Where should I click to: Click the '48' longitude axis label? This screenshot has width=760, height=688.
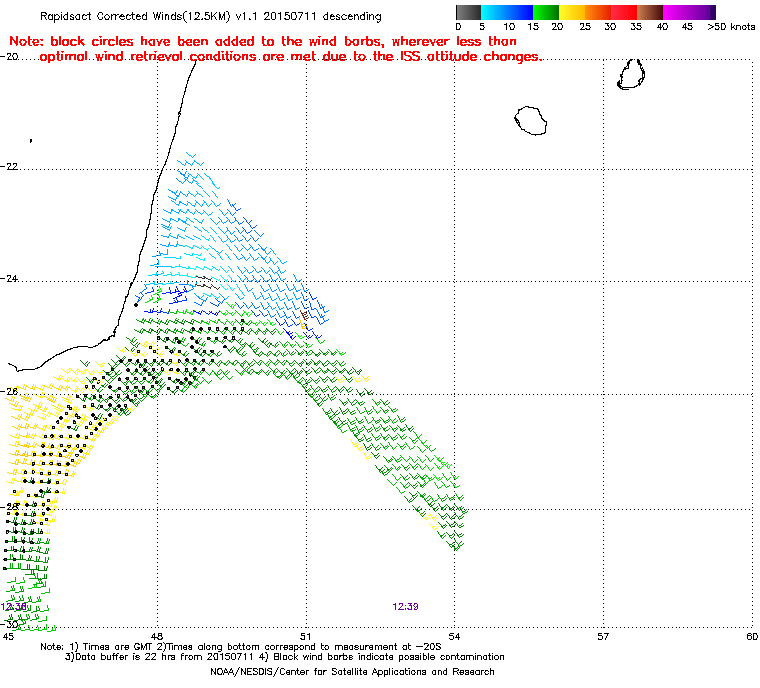(157, 637)
